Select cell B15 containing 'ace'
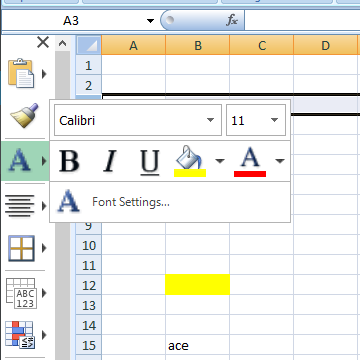This screenshot has height=360, width=360. click(x=198, y=345)
